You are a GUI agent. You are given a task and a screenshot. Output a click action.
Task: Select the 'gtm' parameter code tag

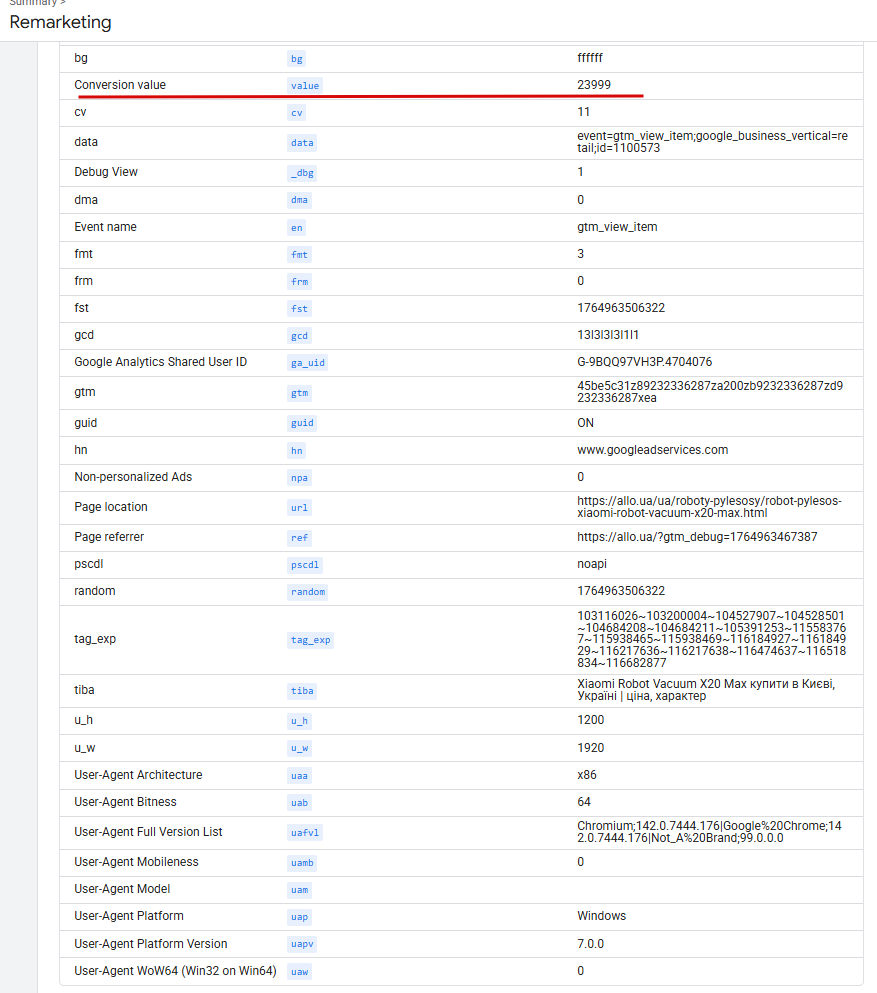tap(299, 393)
